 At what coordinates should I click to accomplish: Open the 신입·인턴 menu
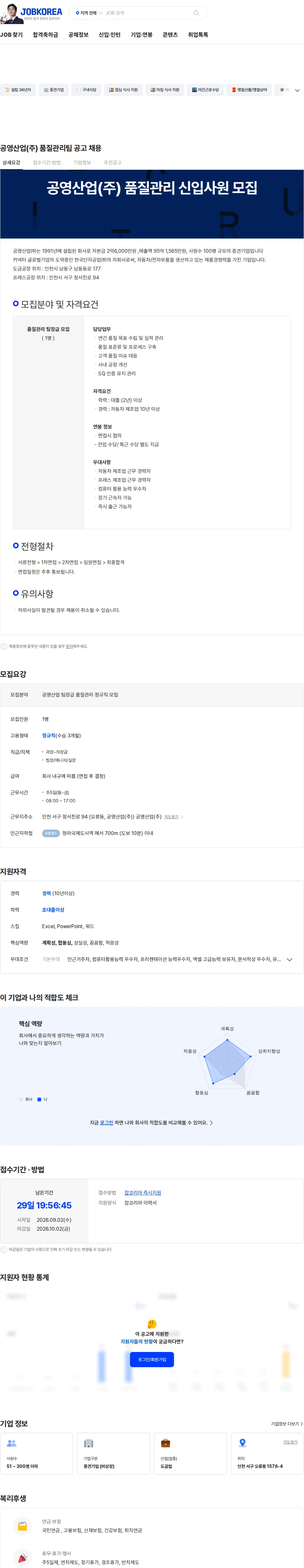(110, 35)
